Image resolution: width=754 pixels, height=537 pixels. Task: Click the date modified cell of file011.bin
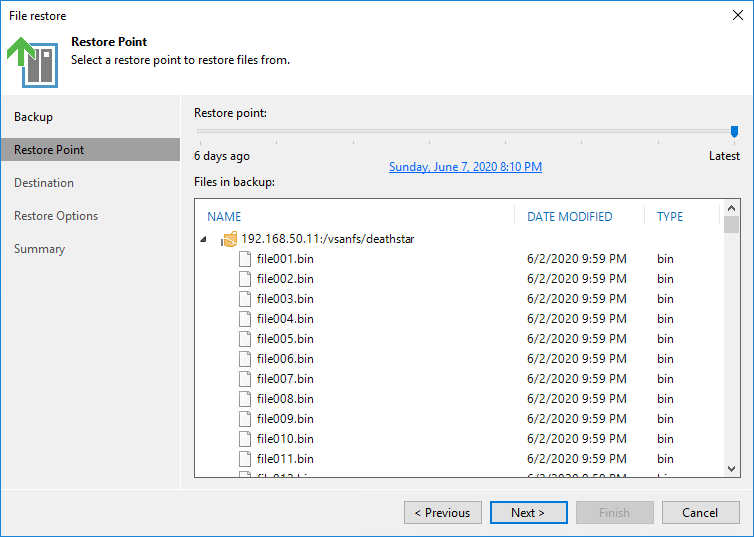click(577, 459)
